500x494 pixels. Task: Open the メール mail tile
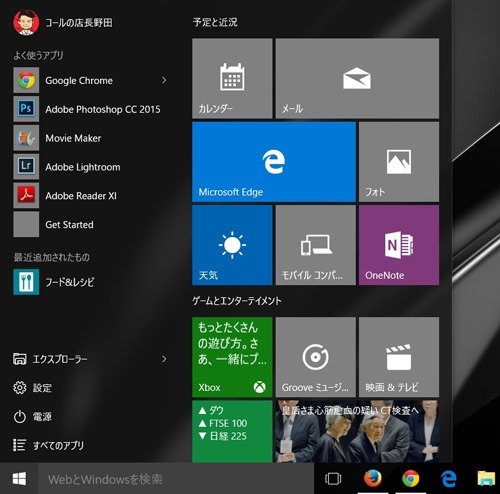click(357, 78)
